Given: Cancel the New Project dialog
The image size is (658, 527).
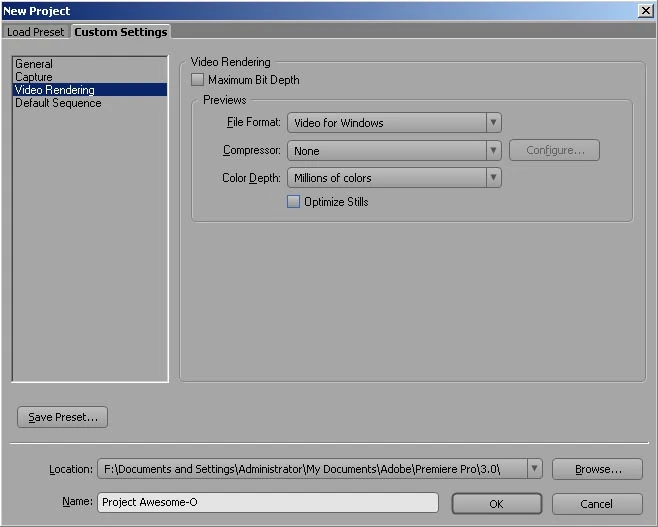Looking at the screenshot, I should [597, 503].
